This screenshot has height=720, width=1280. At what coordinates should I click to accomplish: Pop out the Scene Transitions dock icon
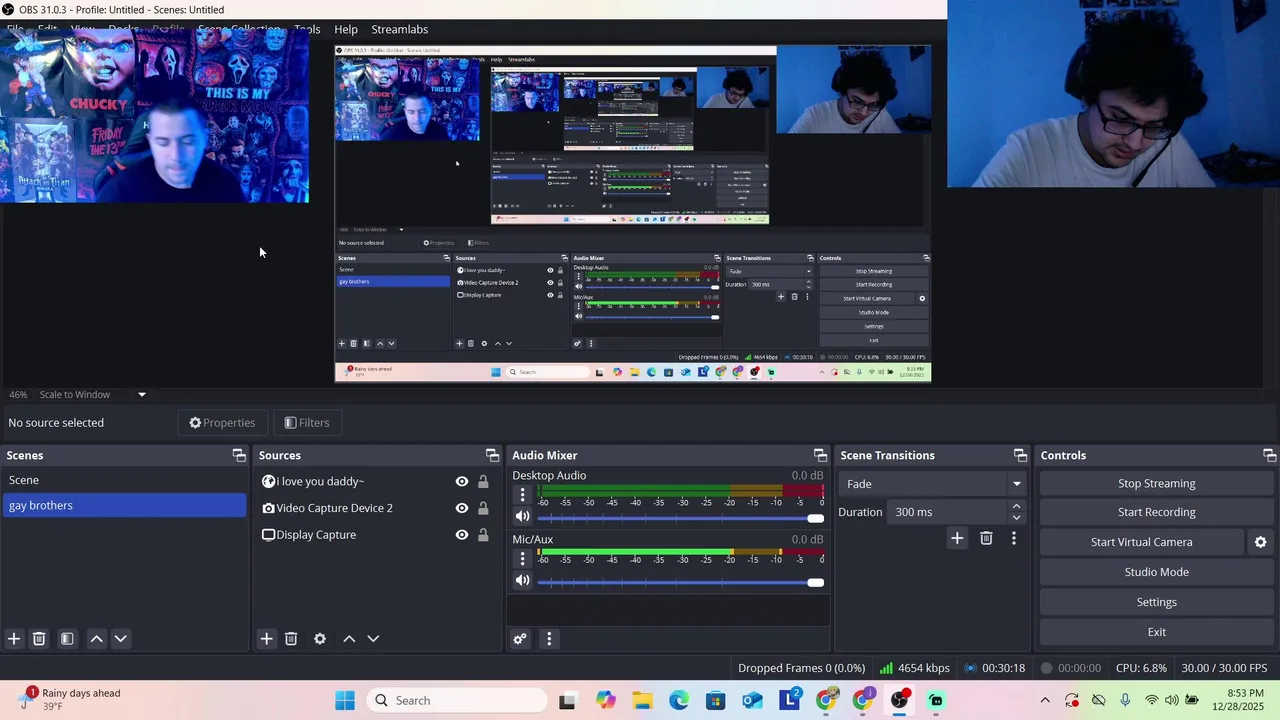1020,455
